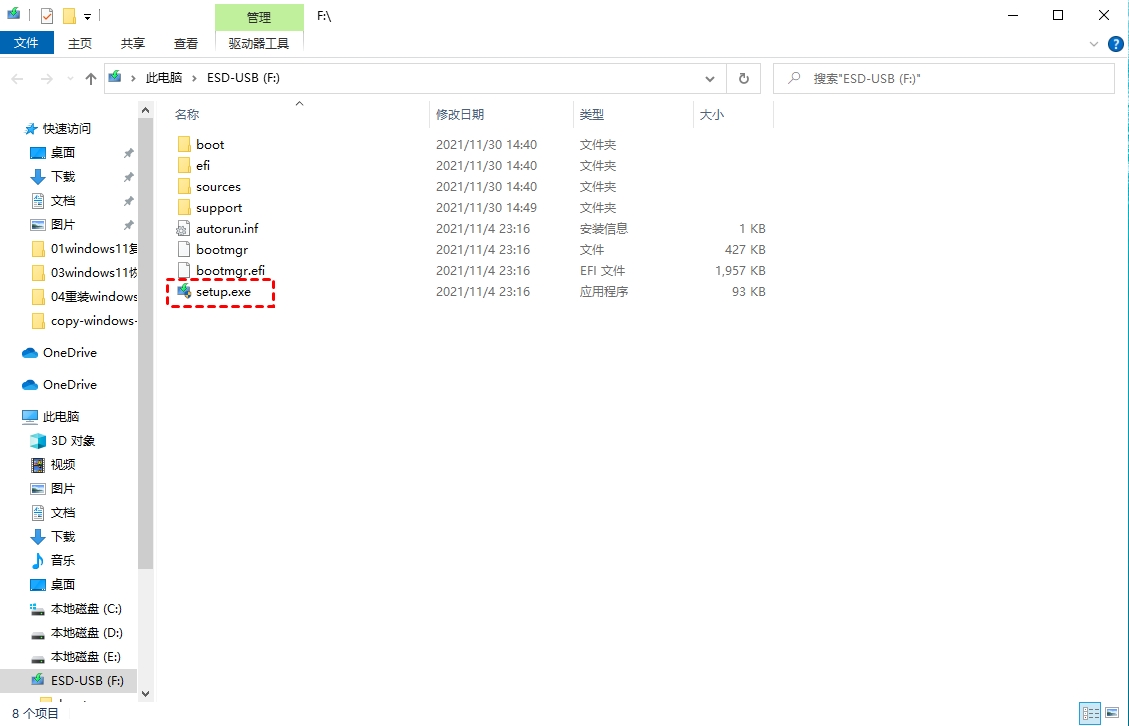Open the 驱动器工具 tab

pyautogui.click(x=258, y=43)
